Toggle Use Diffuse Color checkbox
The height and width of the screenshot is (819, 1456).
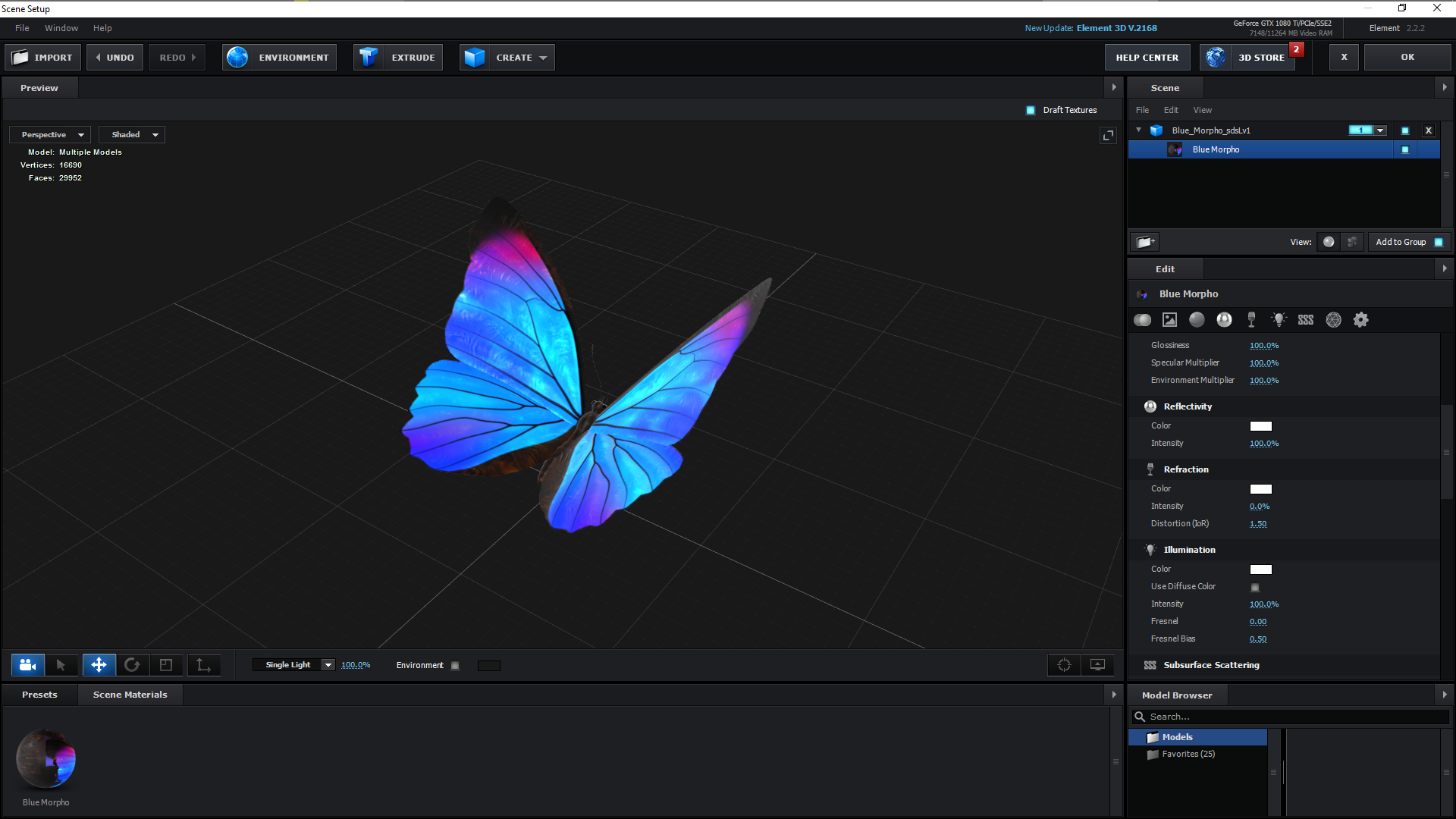point(1255,587)
